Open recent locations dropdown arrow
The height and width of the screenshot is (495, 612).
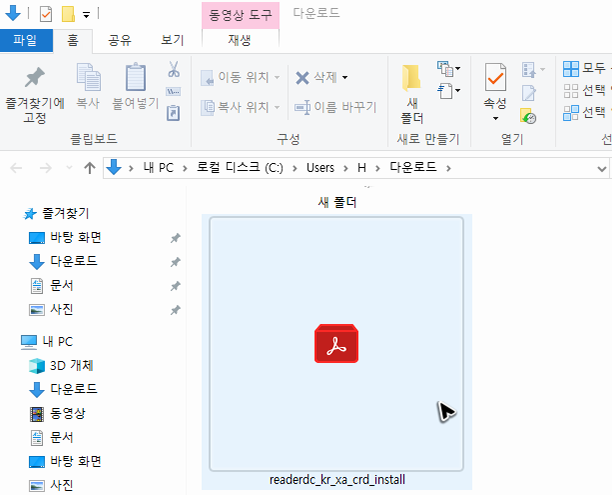point(69,168)
